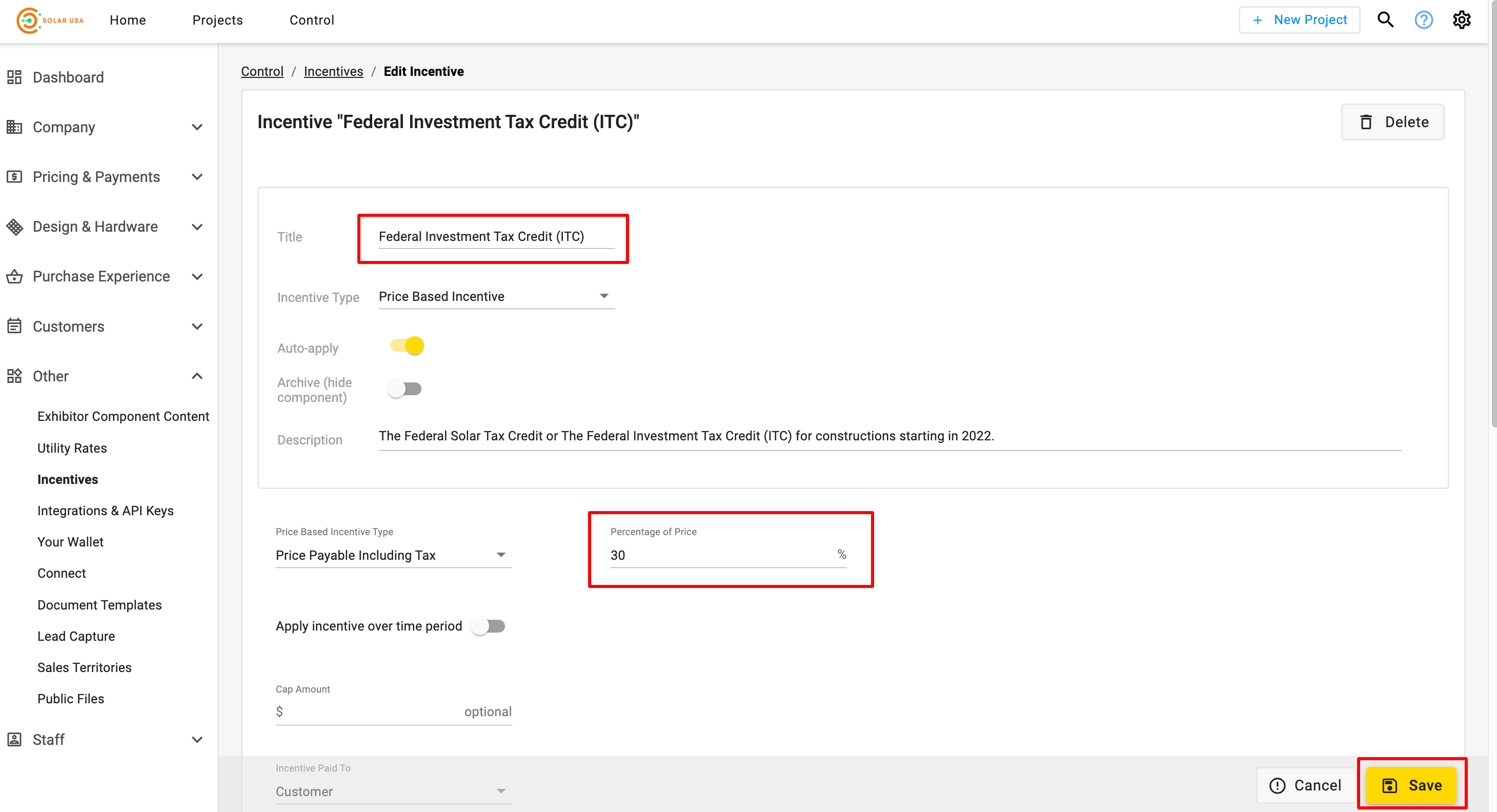The width and height of the screenshot is (1497, 812).
Task: Click the Purchase Experience basket icon
Action: (14, 276)
